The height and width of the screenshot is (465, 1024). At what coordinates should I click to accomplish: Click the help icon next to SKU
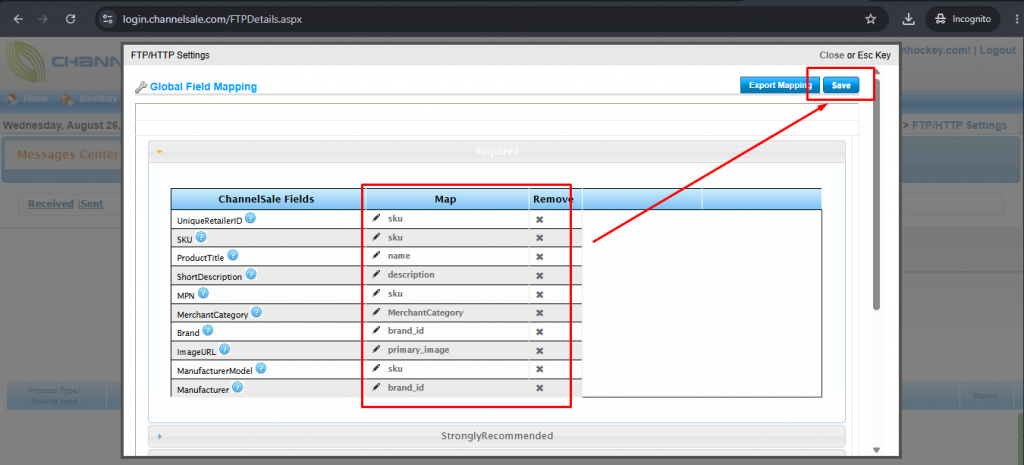pos(201,237)
